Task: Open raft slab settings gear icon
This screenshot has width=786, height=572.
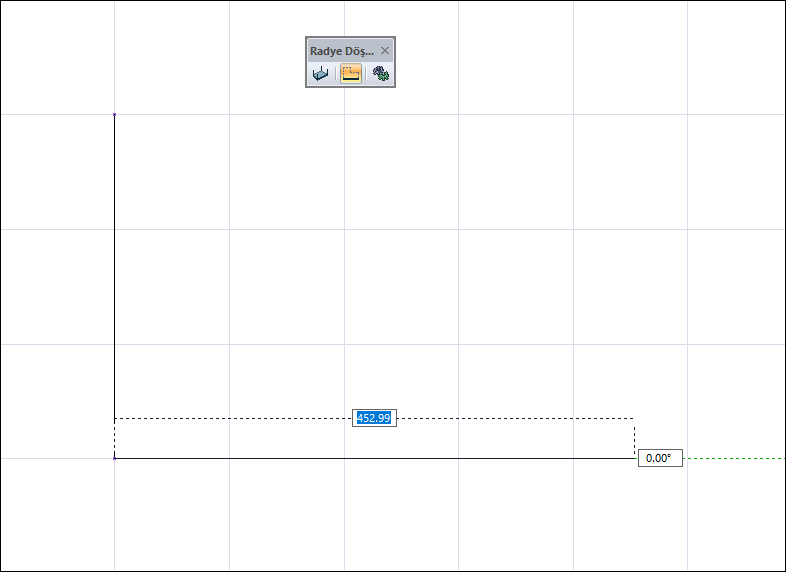Action: pyautogui.click(x=381, y=74)
